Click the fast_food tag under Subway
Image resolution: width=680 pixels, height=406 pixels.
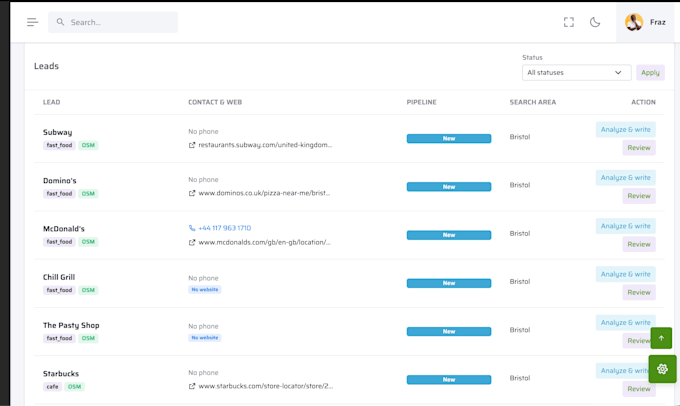59,145
